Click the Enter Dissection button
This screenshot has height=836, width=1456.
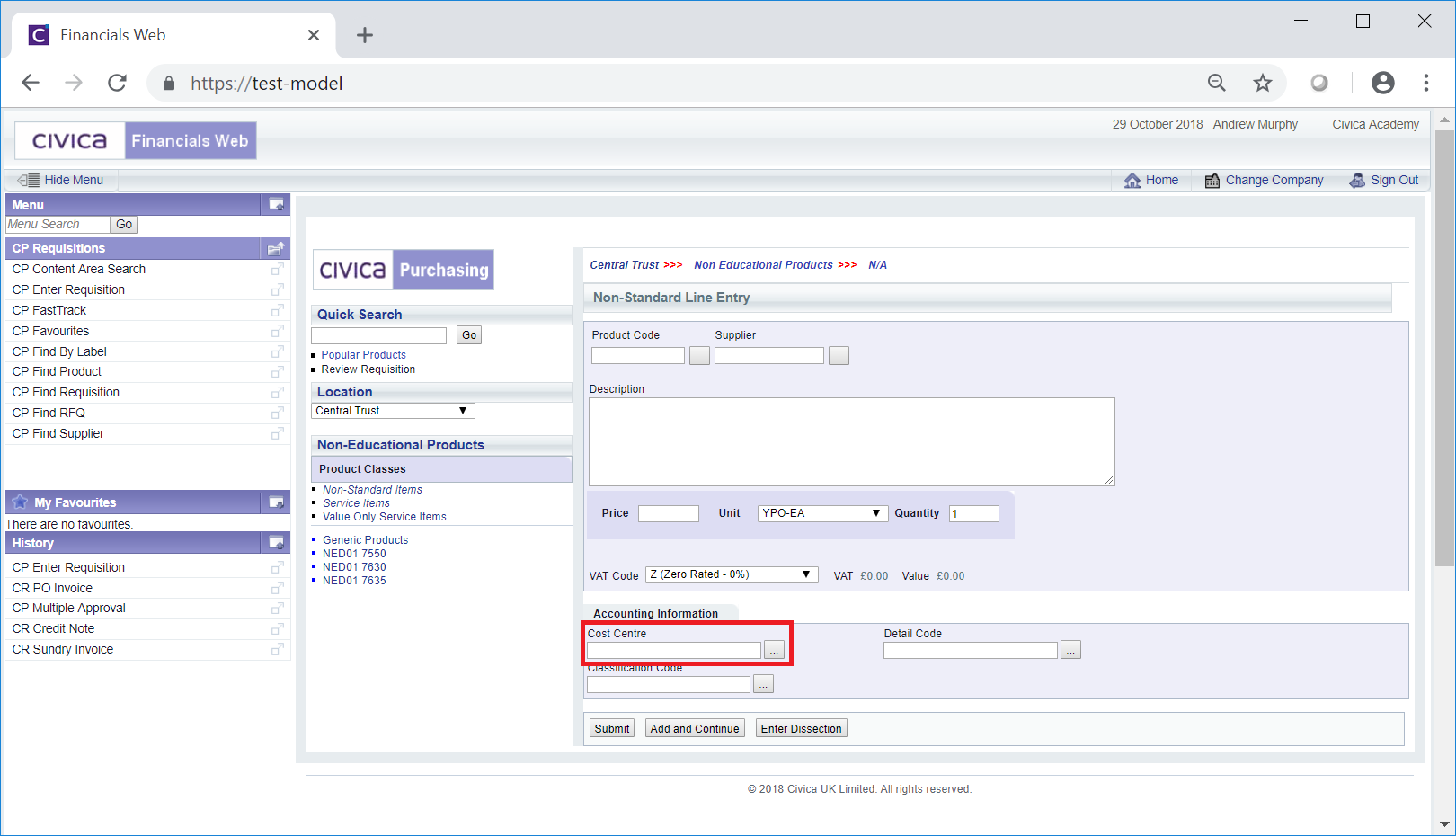tap(802, 728)
